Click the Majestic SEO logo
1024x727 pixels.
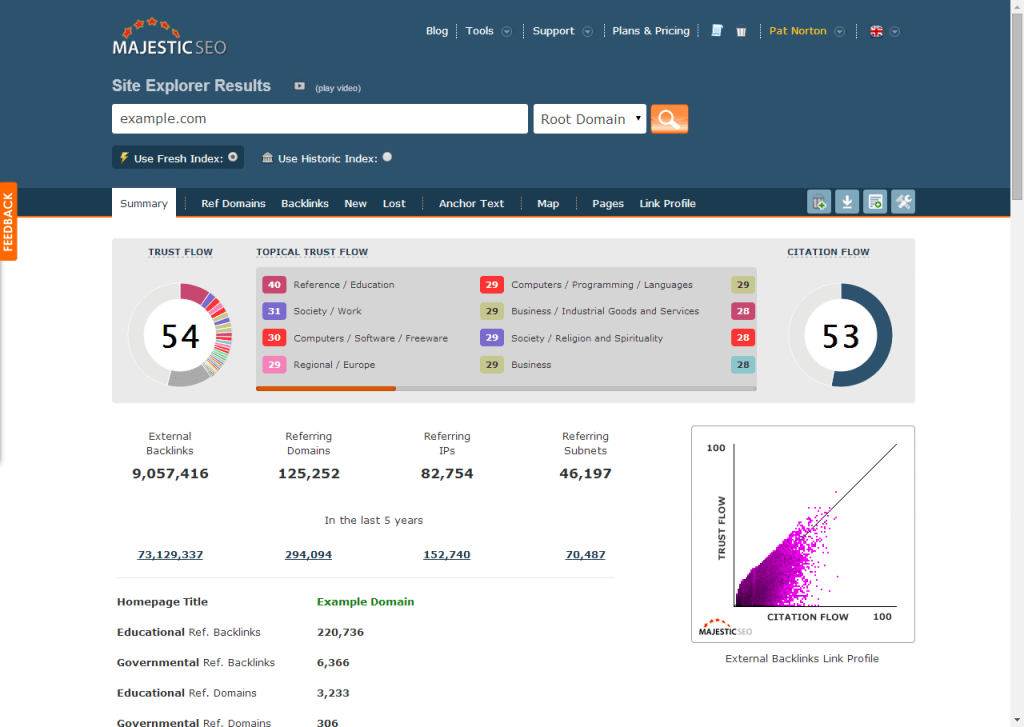(x=169, y=37)
